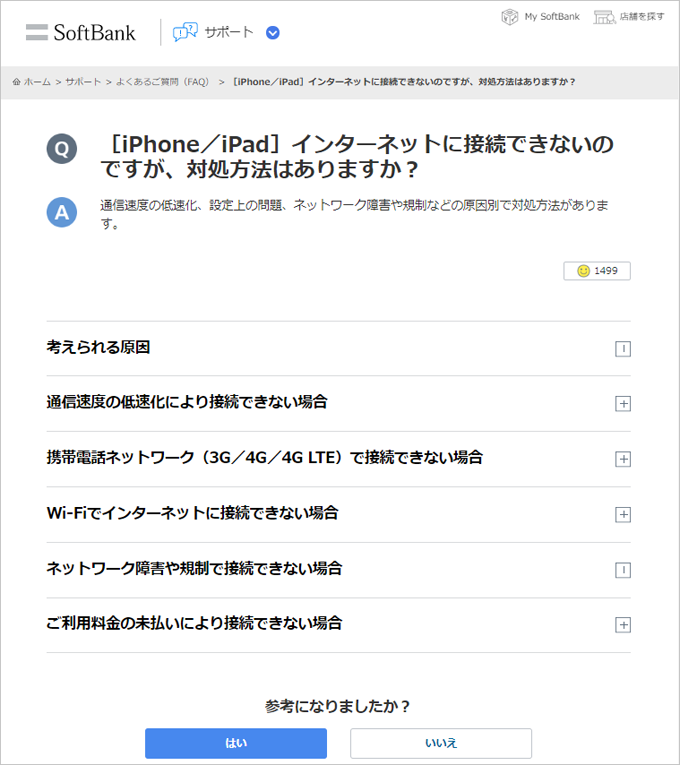Expand ご利用料金の未払い section
680x765 pixels.
(x=623, y=625)
